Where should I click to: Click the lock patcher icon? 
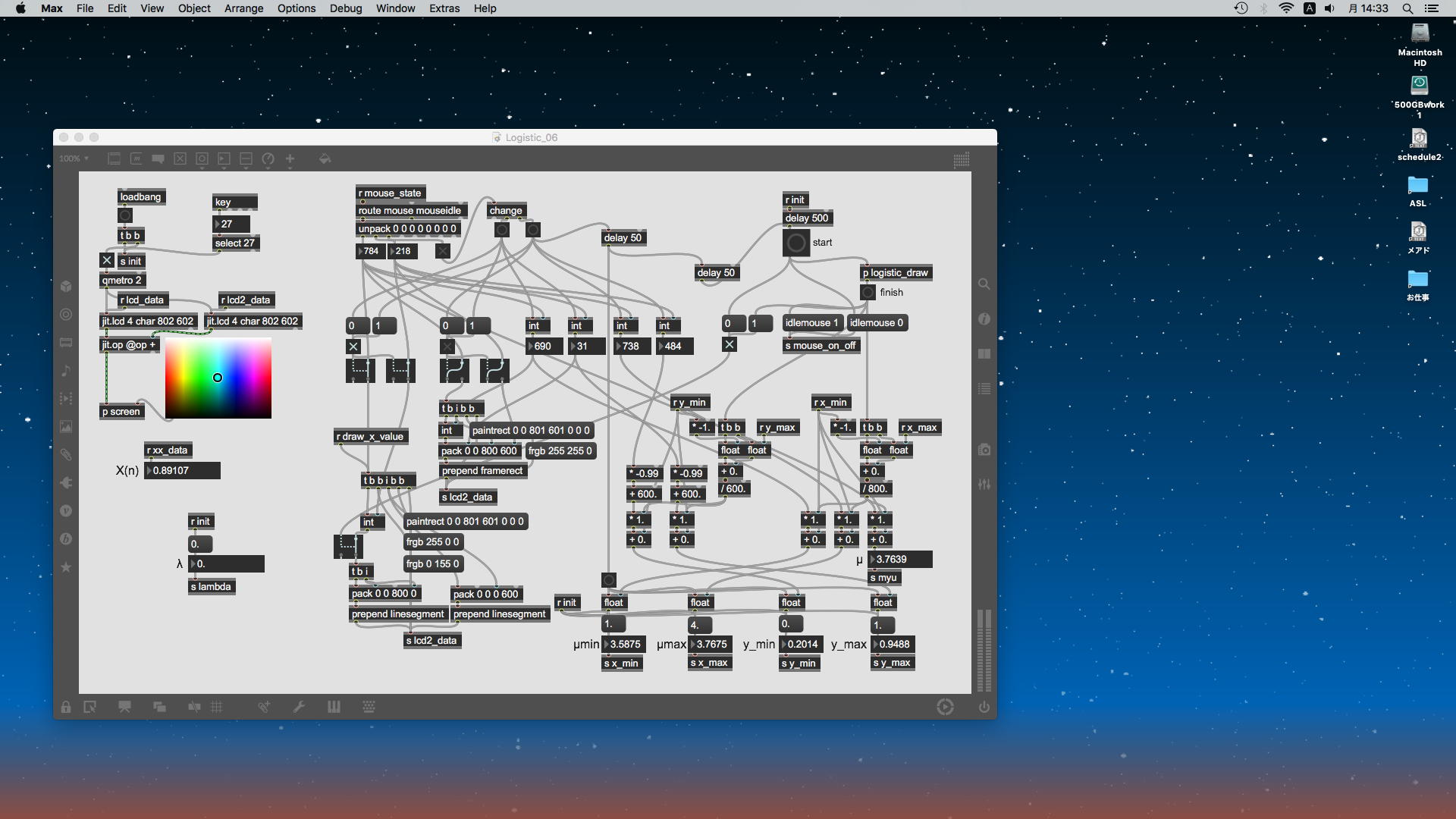66,708
